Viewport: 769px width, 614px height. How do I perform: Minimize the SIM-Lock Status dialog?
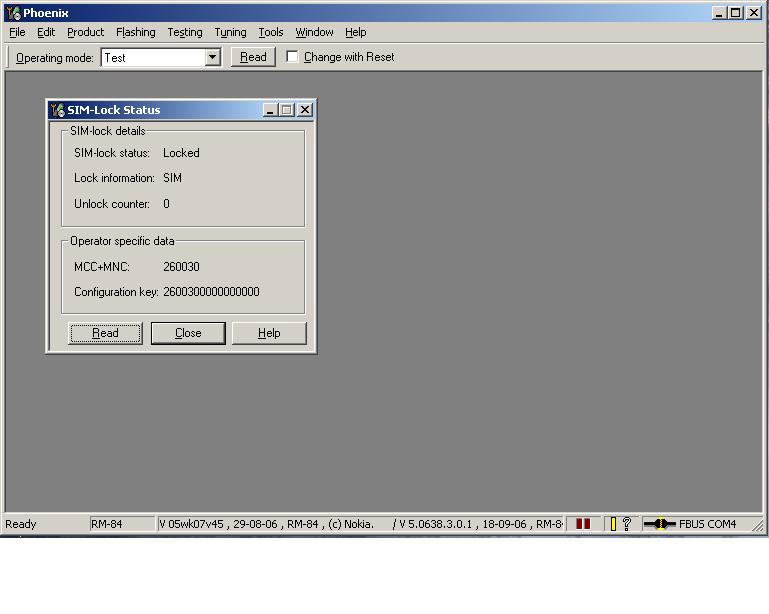coord(270,110)
